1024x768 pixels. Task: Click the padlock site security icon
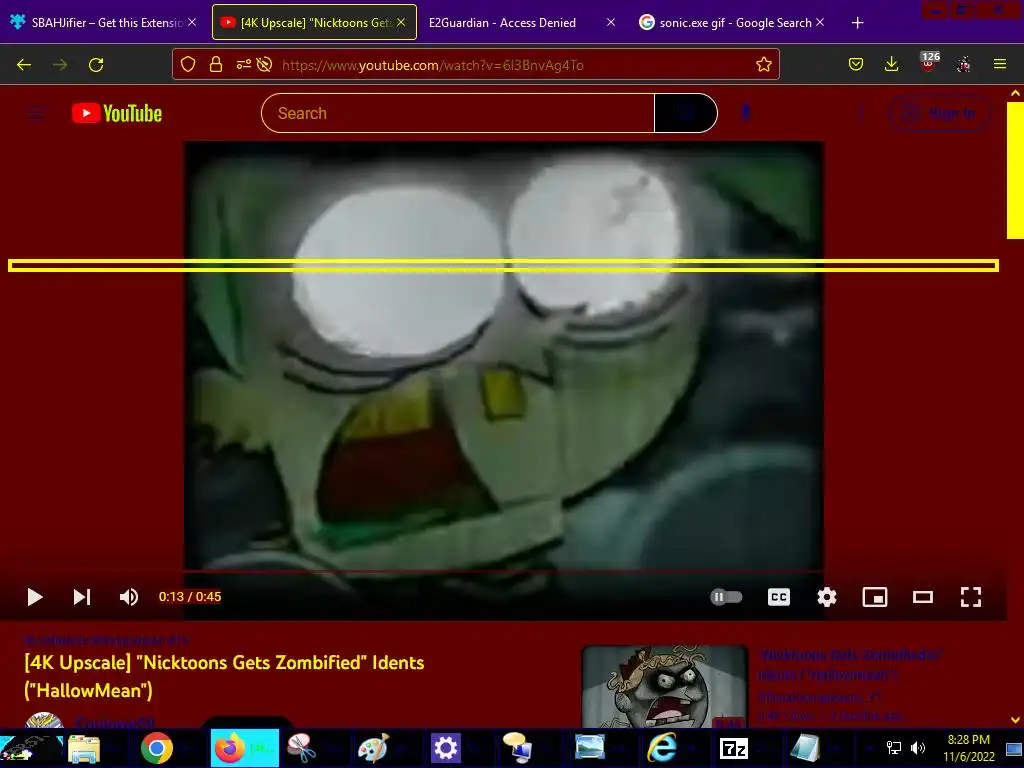pyautogui.click(x=216, y=65)
